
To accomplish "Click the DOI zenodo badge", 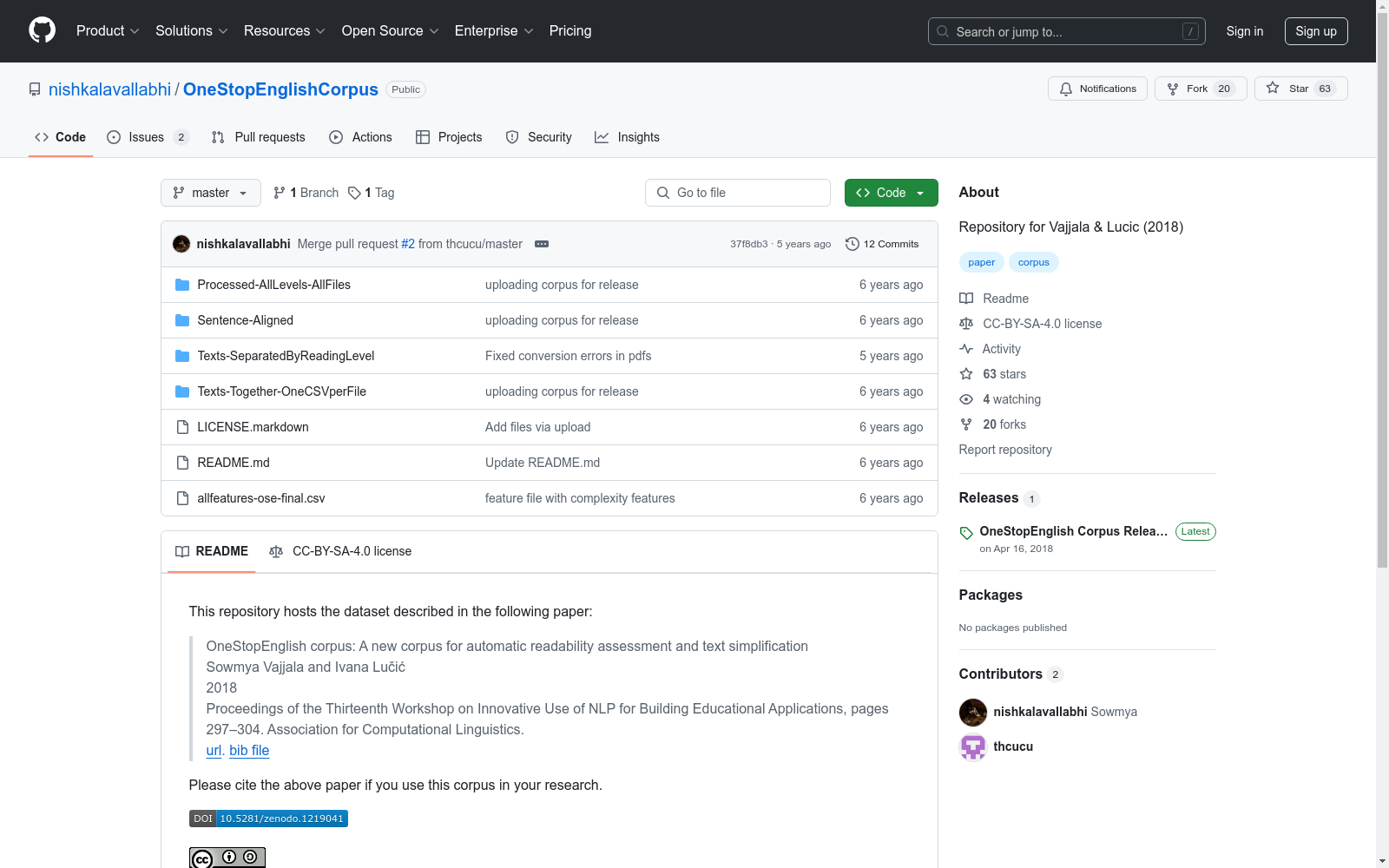I will click(268, 819).
